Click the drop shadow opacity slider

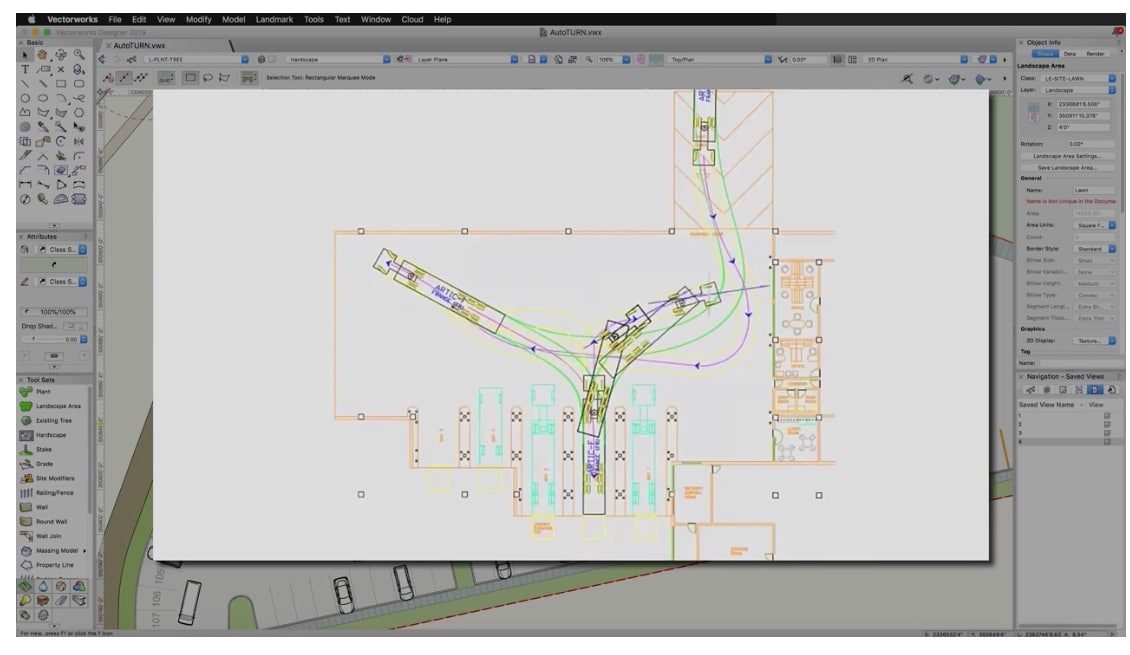coord(40,339)
